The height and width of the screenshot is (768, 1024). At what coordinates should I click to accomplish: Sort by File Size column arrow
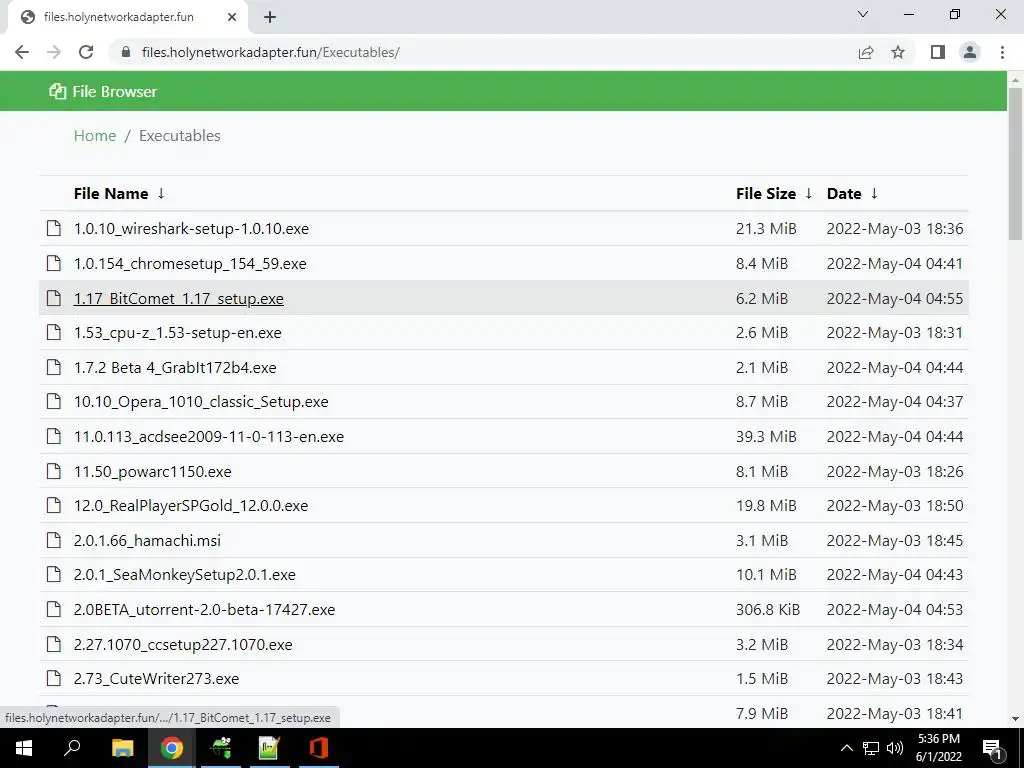coord(808,193)
